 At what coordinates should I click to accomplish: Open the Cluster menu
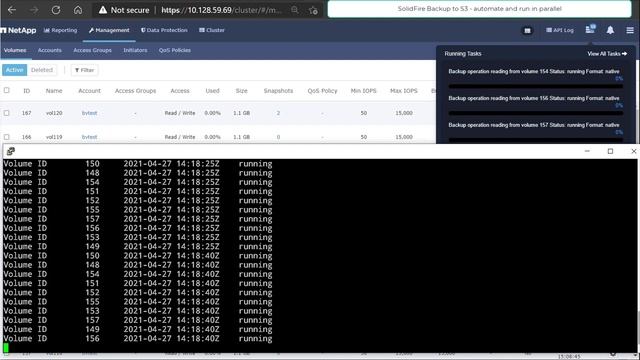point(212,30)
